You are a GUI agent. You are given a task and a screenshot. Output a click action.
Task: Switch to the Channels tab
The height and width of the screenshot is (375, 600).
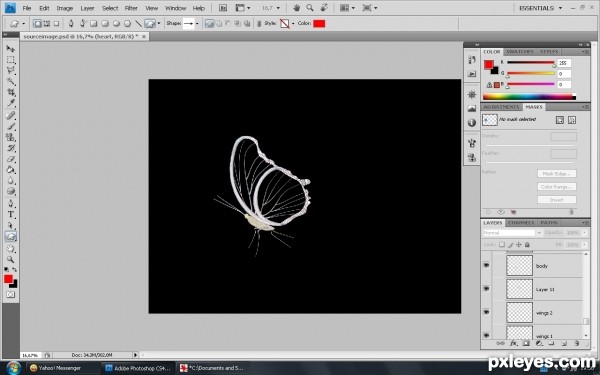coord(521,223)
